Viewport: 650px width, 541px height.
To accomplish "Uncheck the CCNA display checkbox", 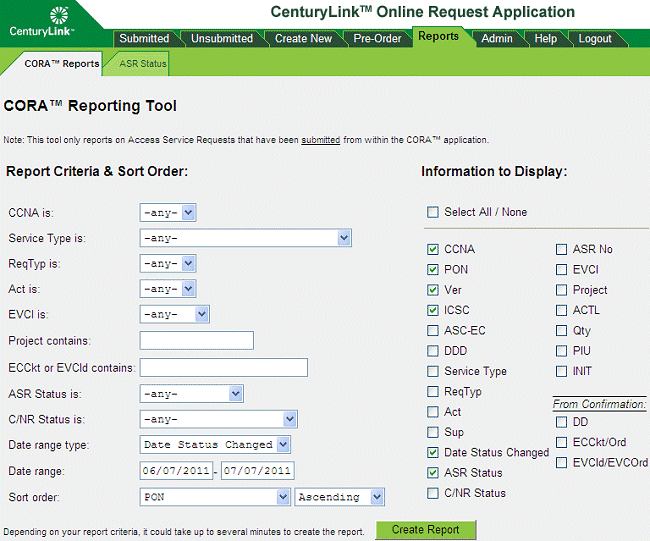I will (433, 249).
